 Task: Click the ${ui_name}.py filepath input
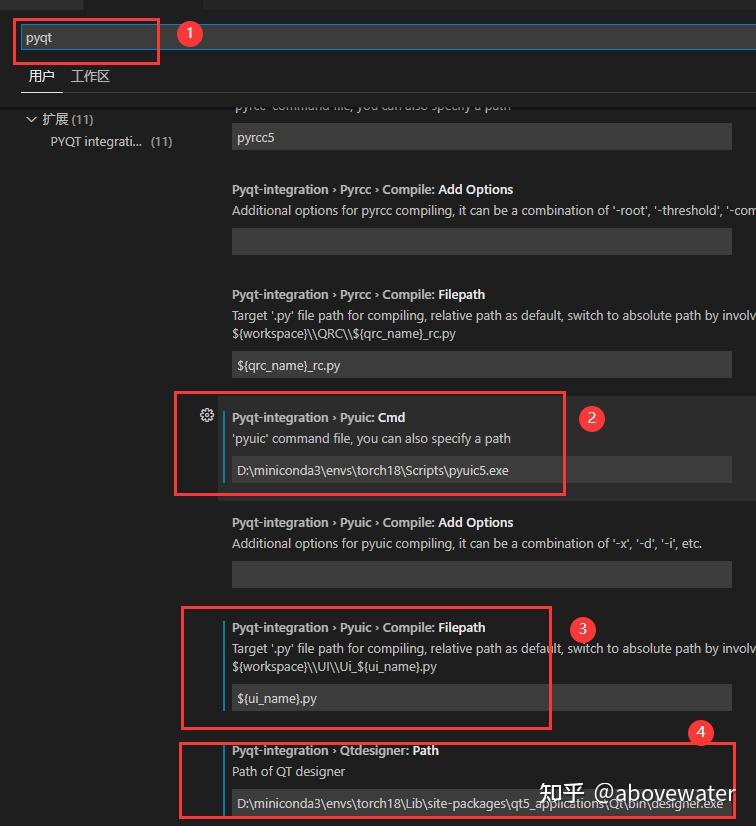482,698
